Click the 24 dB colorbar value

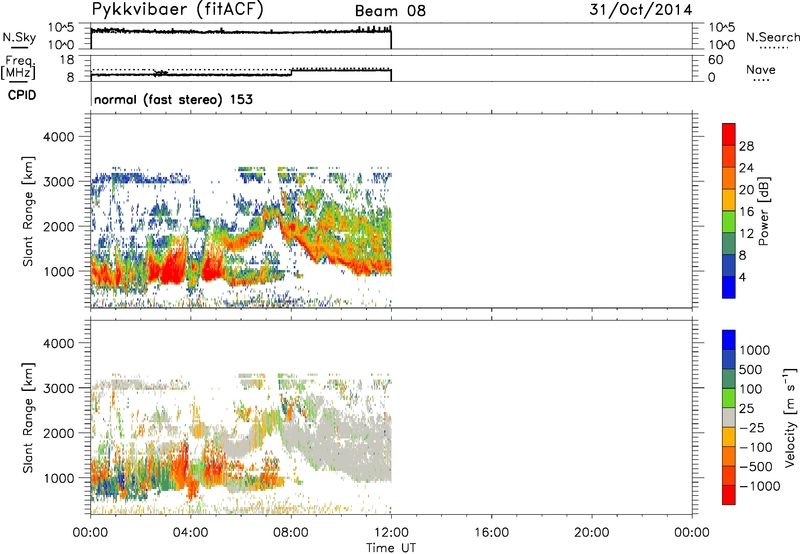[746, 168]
